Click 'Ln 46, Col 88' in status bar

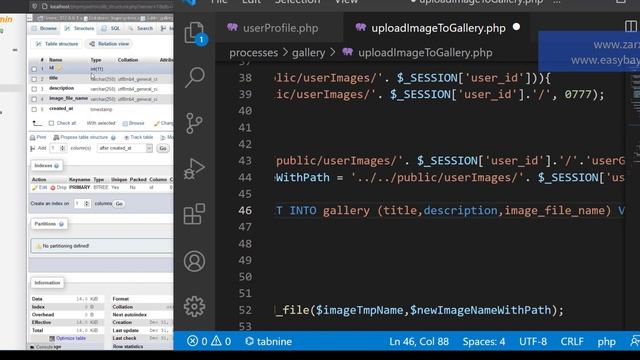(x=419, y=341)
